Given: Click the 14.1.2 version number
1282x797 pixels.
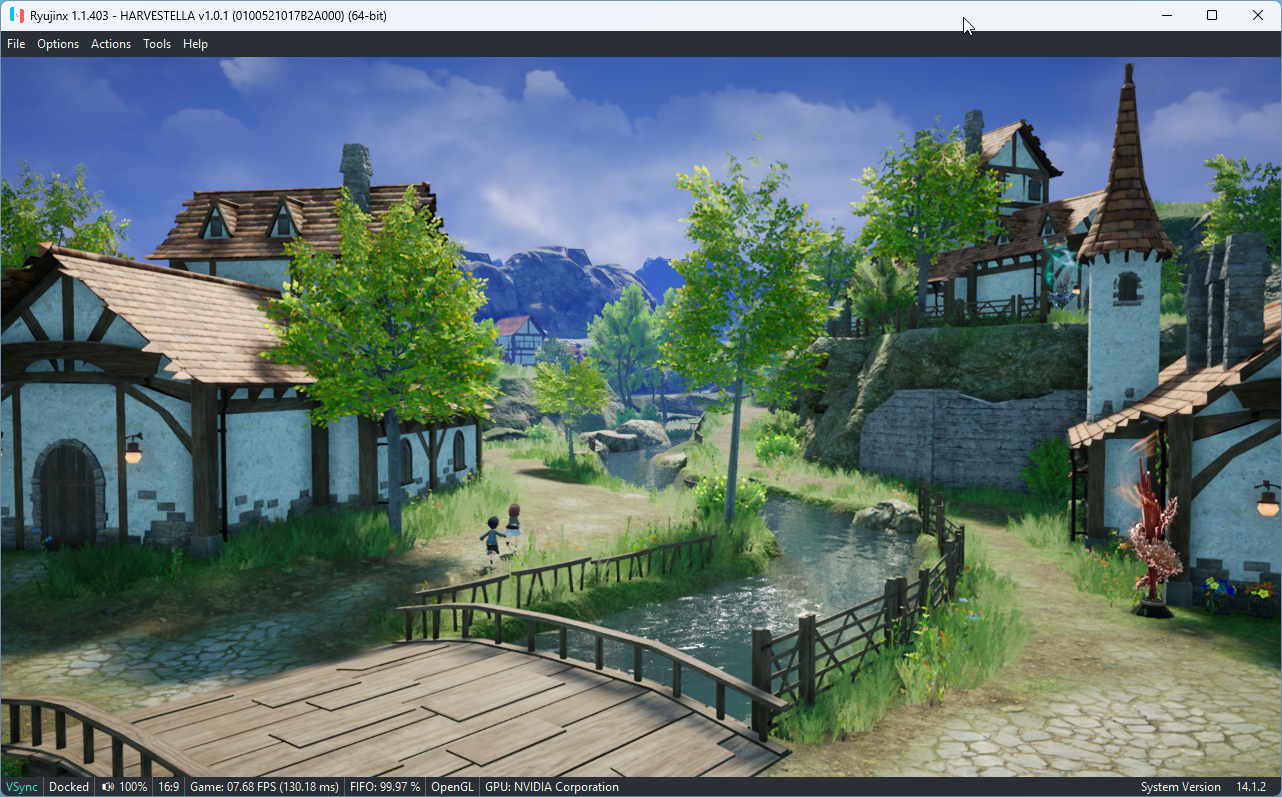Looking at the screenshot, I should (1251, 787).
